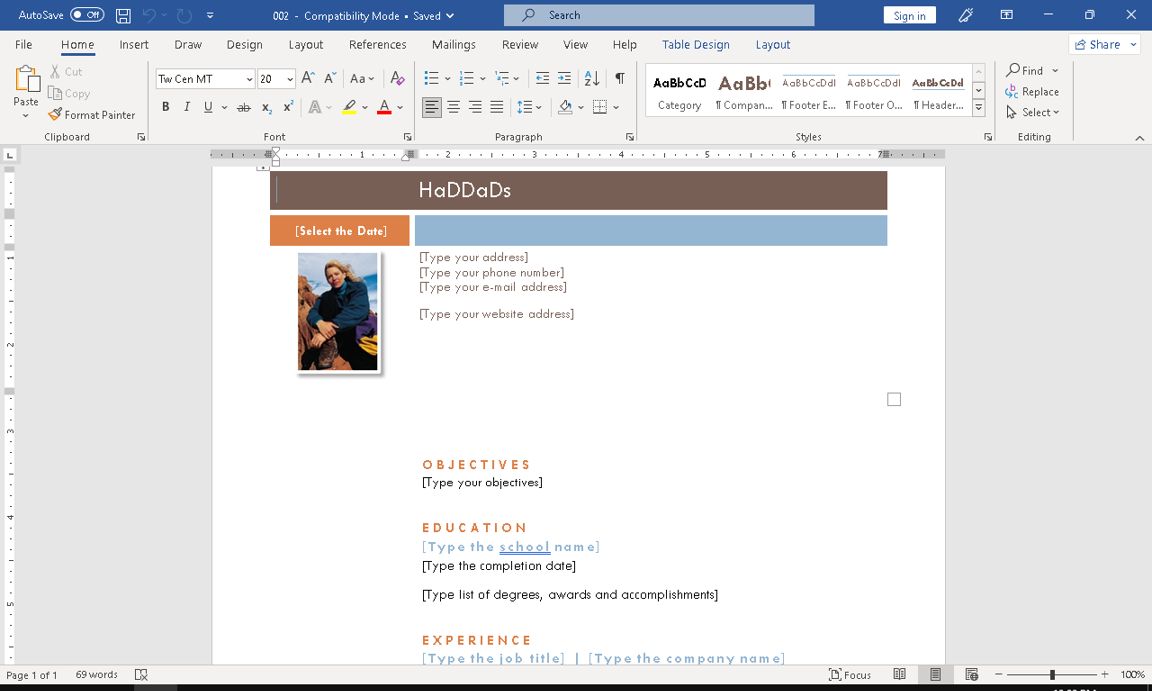1152x691 pixels.
Task: Click the Copy icon
Action: [55, 93]
